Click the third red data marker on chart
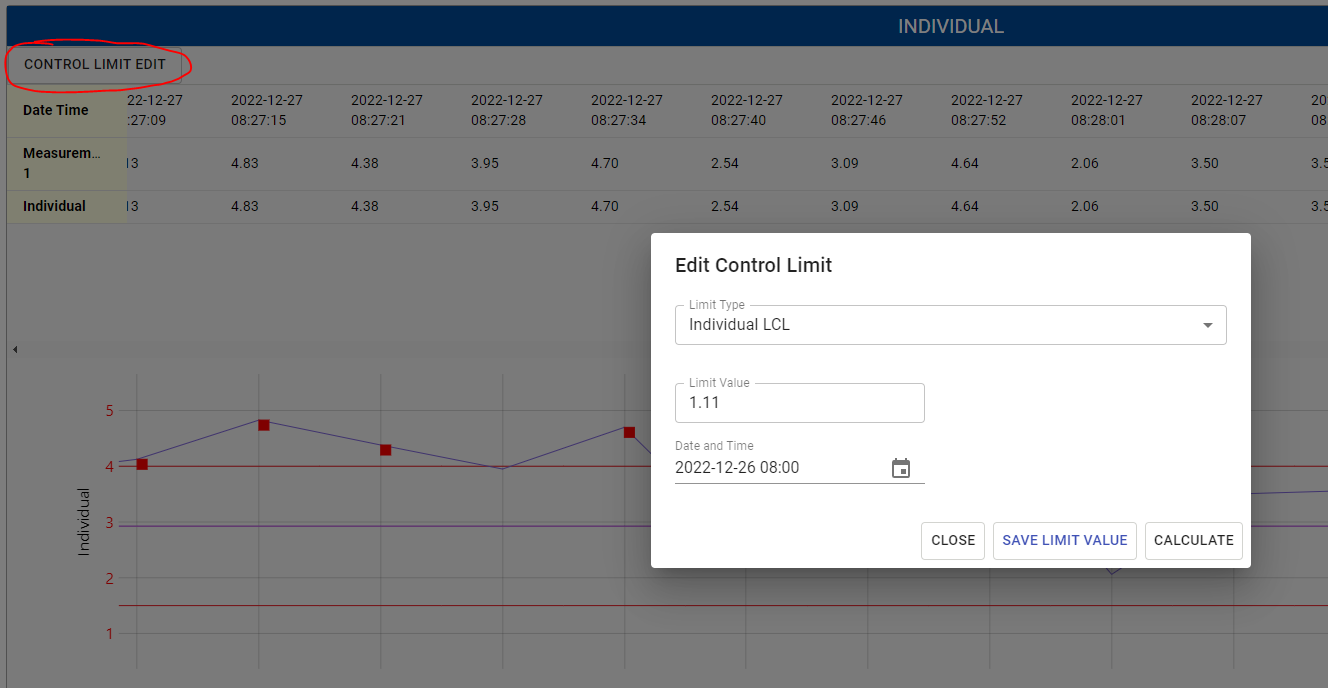1328x688 pixels. coord(385,450)
